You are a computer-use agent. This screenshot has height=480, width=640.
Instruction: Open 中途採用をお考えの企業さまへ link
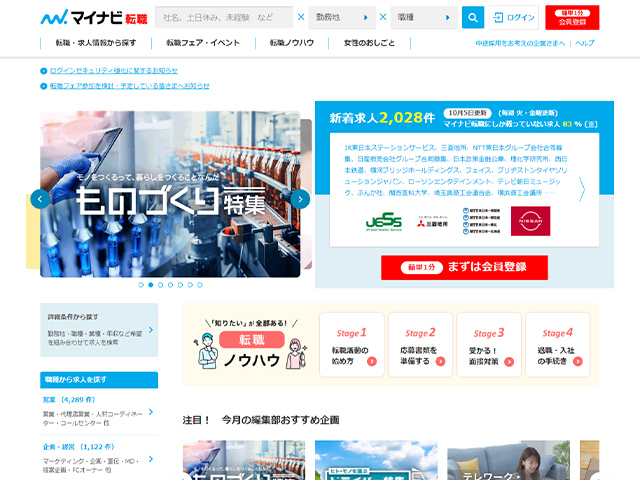coord(520,43)
